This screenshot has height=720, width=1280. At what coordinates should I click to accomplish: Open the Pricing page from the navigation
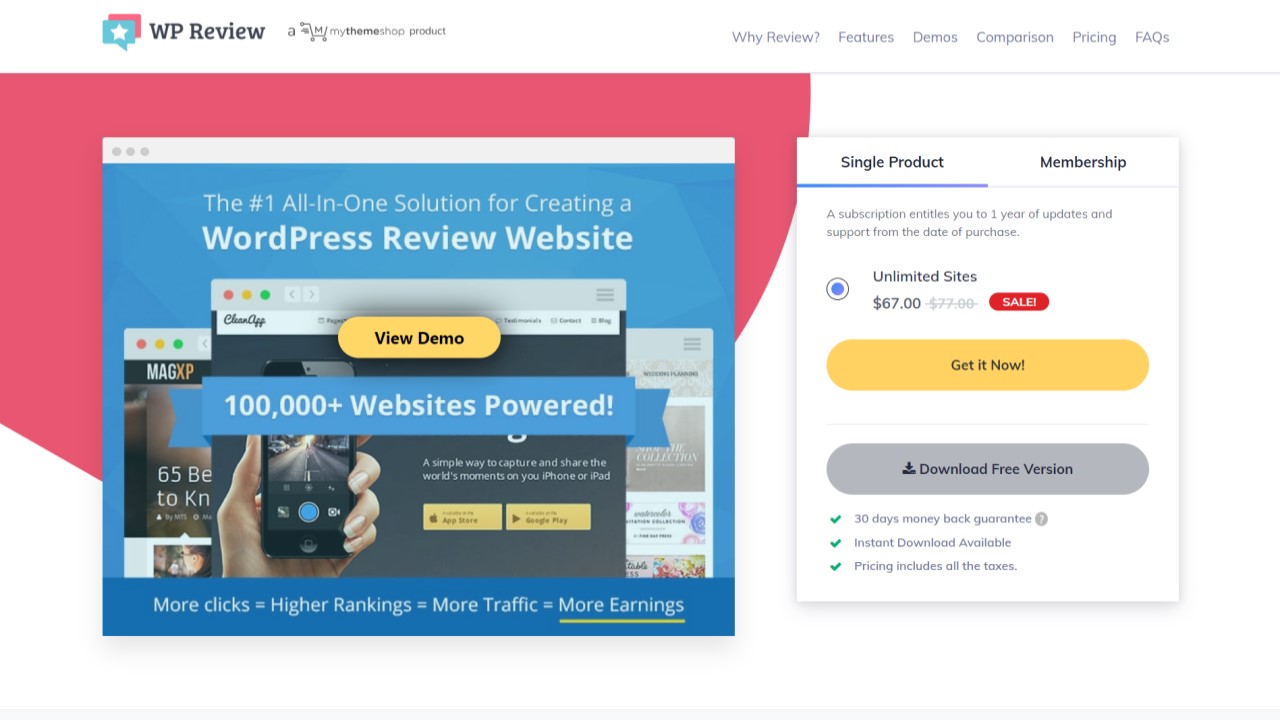click(x=1094, y=37)
